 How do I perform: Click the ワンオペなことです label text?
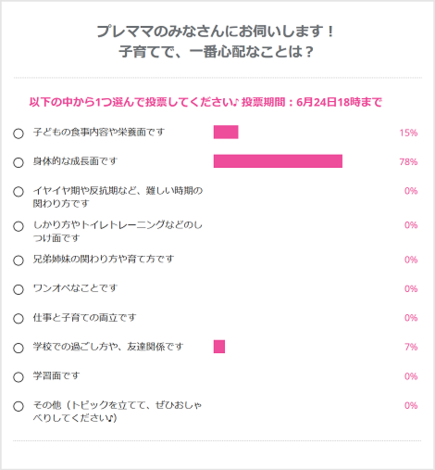point(75,288)
